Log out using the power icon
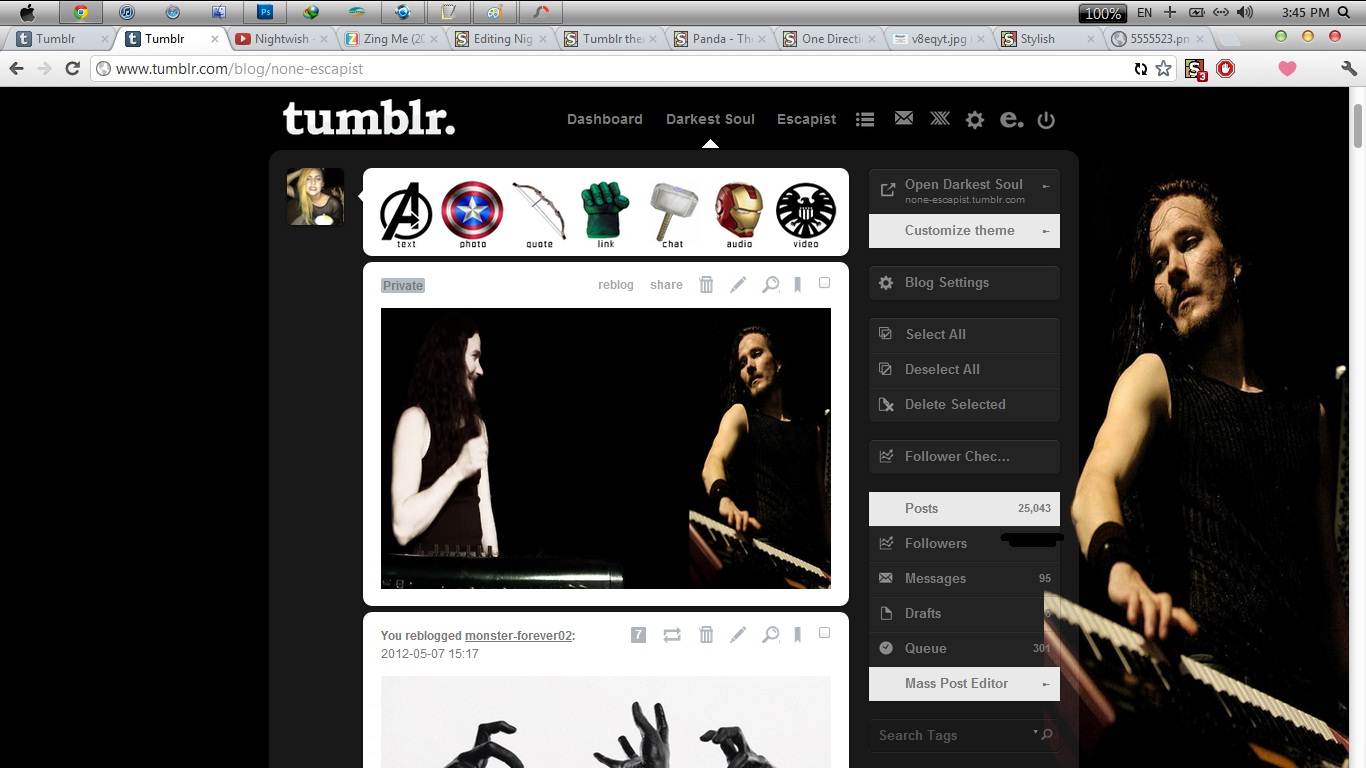Screen dimensions: 1366x768 pos(1046,120)
